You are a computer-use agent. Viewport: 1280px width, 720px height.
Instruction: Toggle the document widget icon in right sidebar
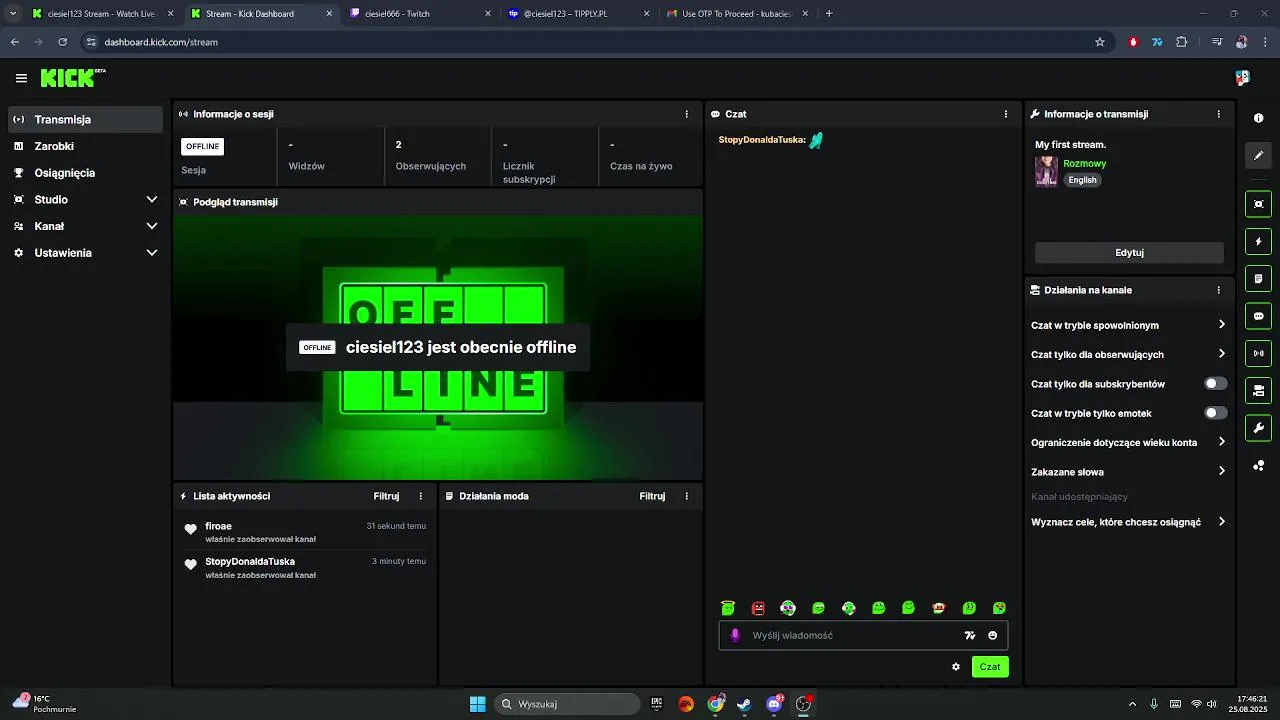(1258, 278)
